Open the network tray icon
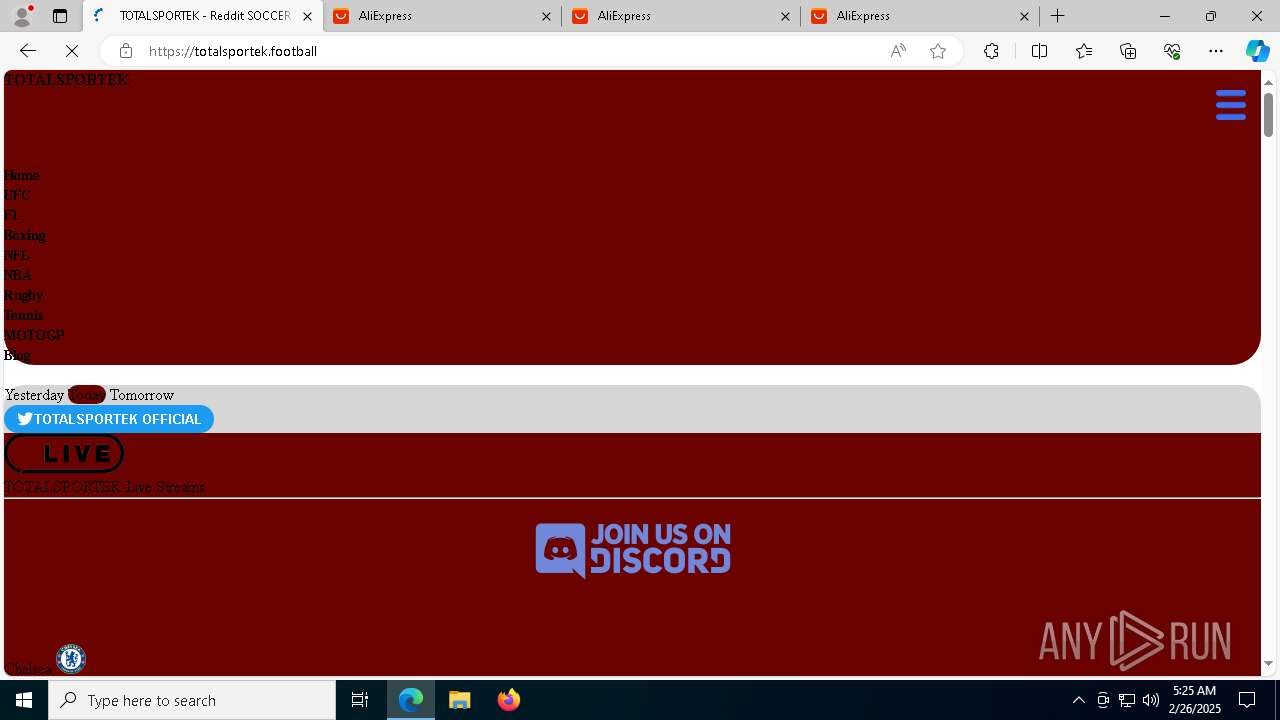This screenshot has width=1280, height=720. [x=1126, y=700]
